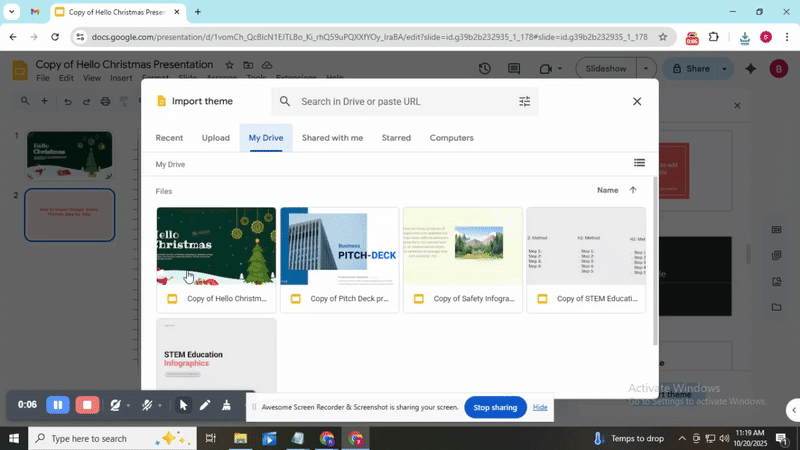Toggle microphone mute in recorder bar
Image resolution: width=800 pixels, height=450 pixels.
point(147,405)
